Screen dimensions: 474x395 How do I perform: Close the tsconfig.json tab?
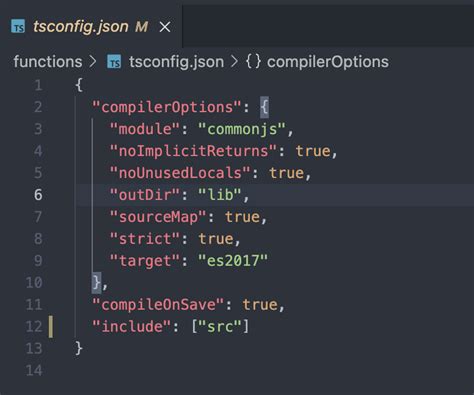click(x=165, y=27)
